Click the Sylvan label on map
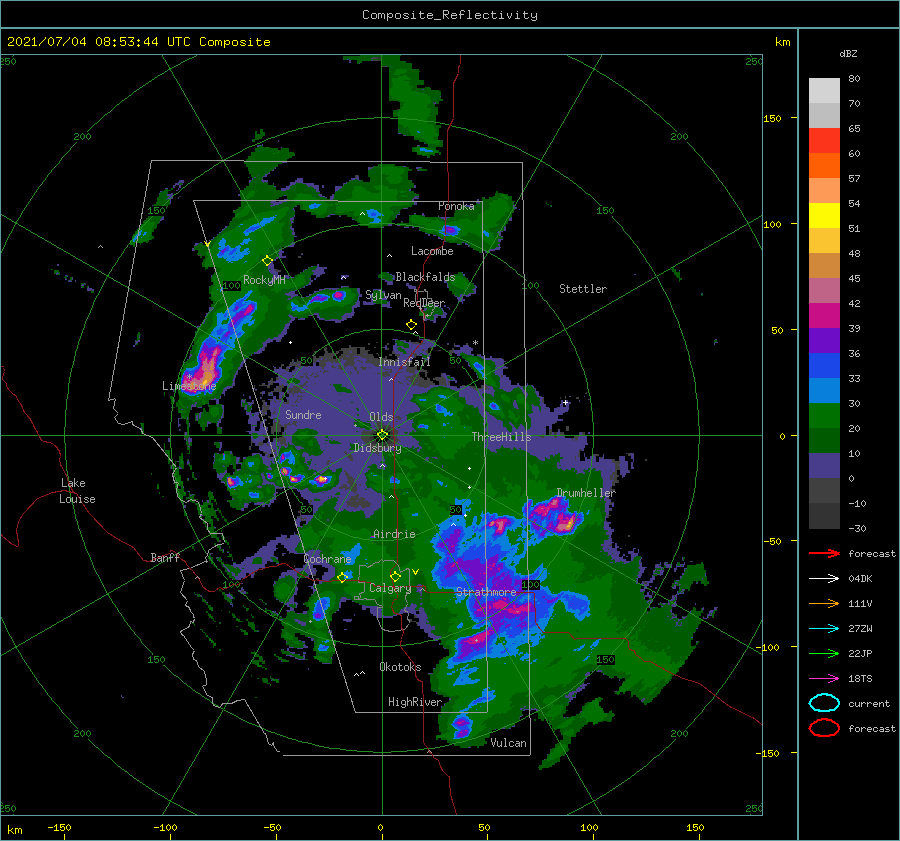Image resolution: width=900 pixels, height=841 pixels. point(383,295)
